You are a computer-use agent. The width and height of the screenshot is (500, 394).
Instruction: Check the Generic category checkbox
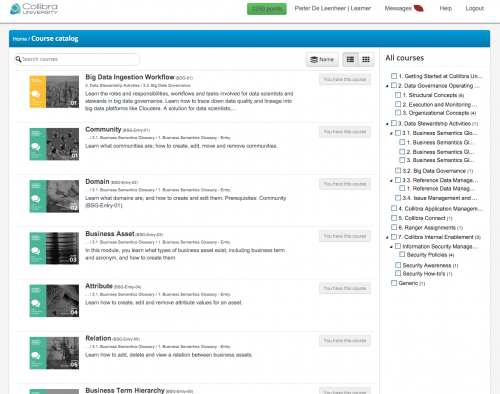tap(394, 283)
